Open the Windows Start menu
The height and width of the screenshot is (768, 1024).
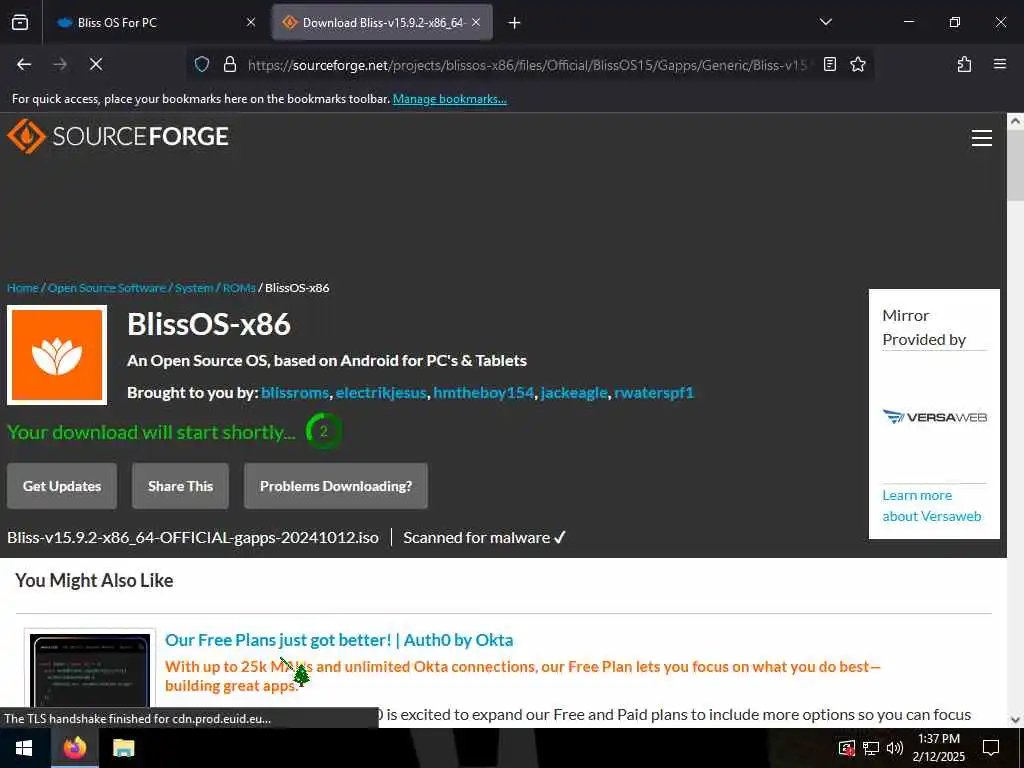point(25,748)
